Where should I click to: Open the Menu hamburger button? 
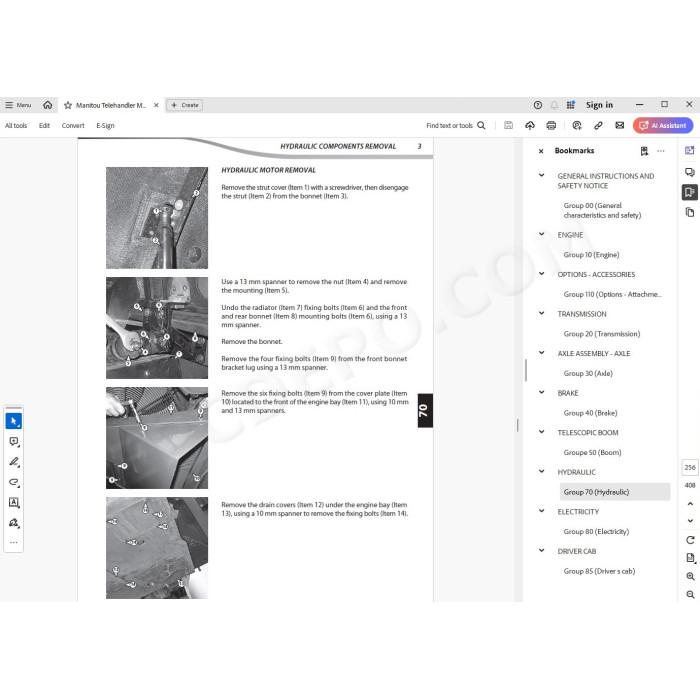click(18, 105)
